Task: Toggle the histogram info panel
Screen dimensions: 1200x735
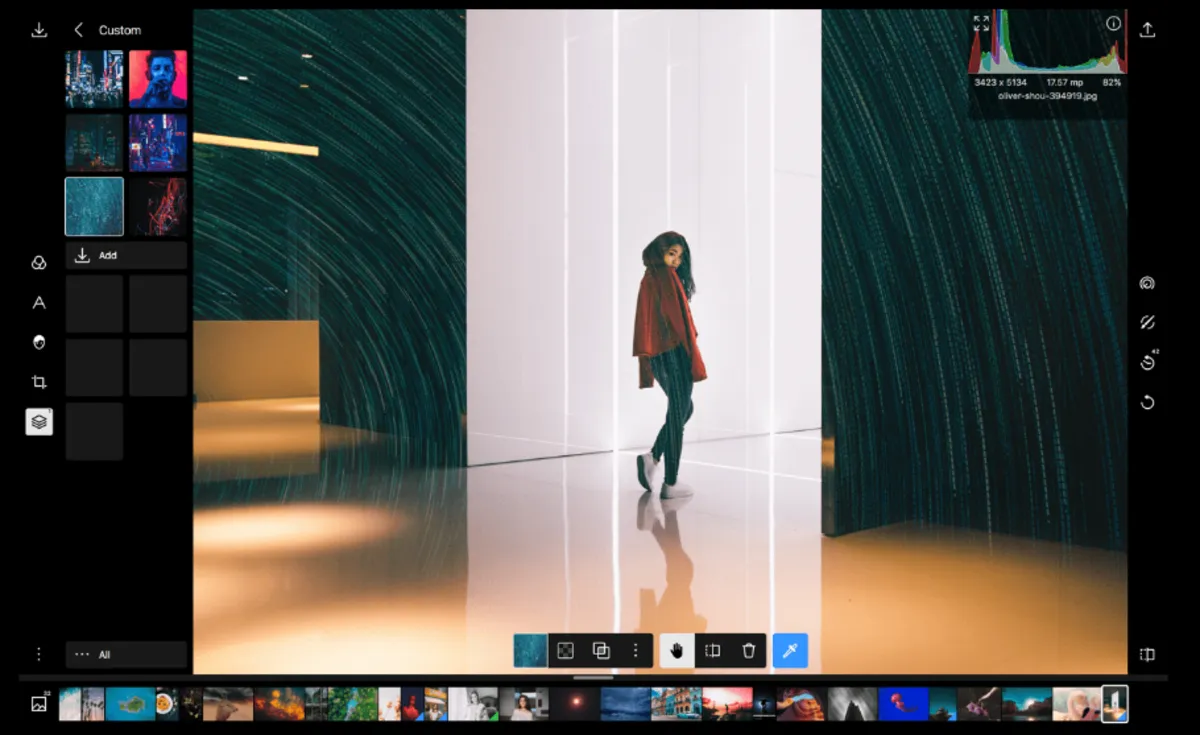Action: [1114, 22]
